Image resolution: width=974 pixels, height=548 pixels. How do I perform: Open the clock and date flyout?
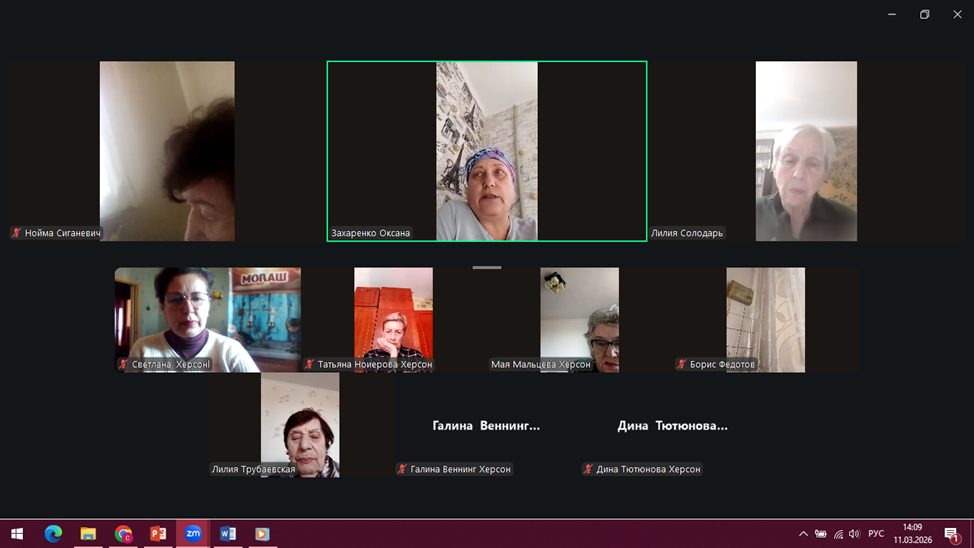coord(912,534)
